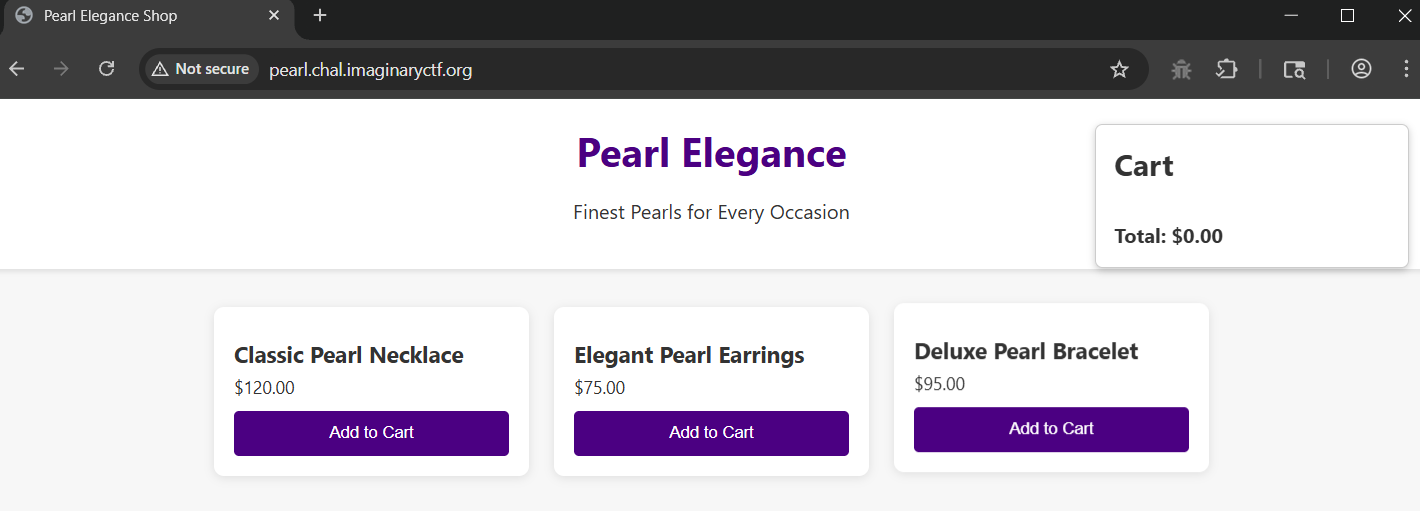
Task: Open the Chrome three-dot menu
Action: click(x=1405, y=69)
